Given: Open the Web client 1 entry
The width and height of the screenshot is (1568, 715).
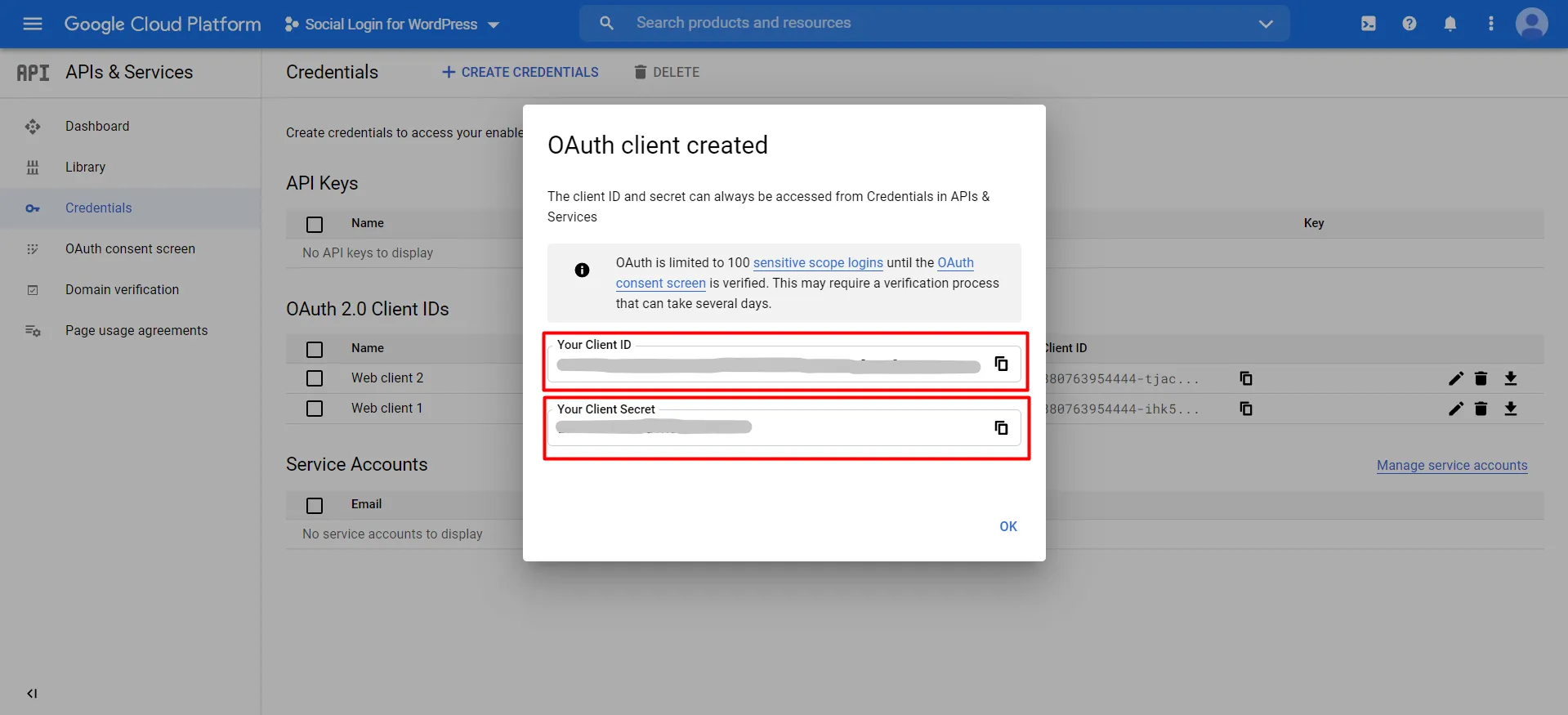Looking at the screenshot, I should pos(387,408).
